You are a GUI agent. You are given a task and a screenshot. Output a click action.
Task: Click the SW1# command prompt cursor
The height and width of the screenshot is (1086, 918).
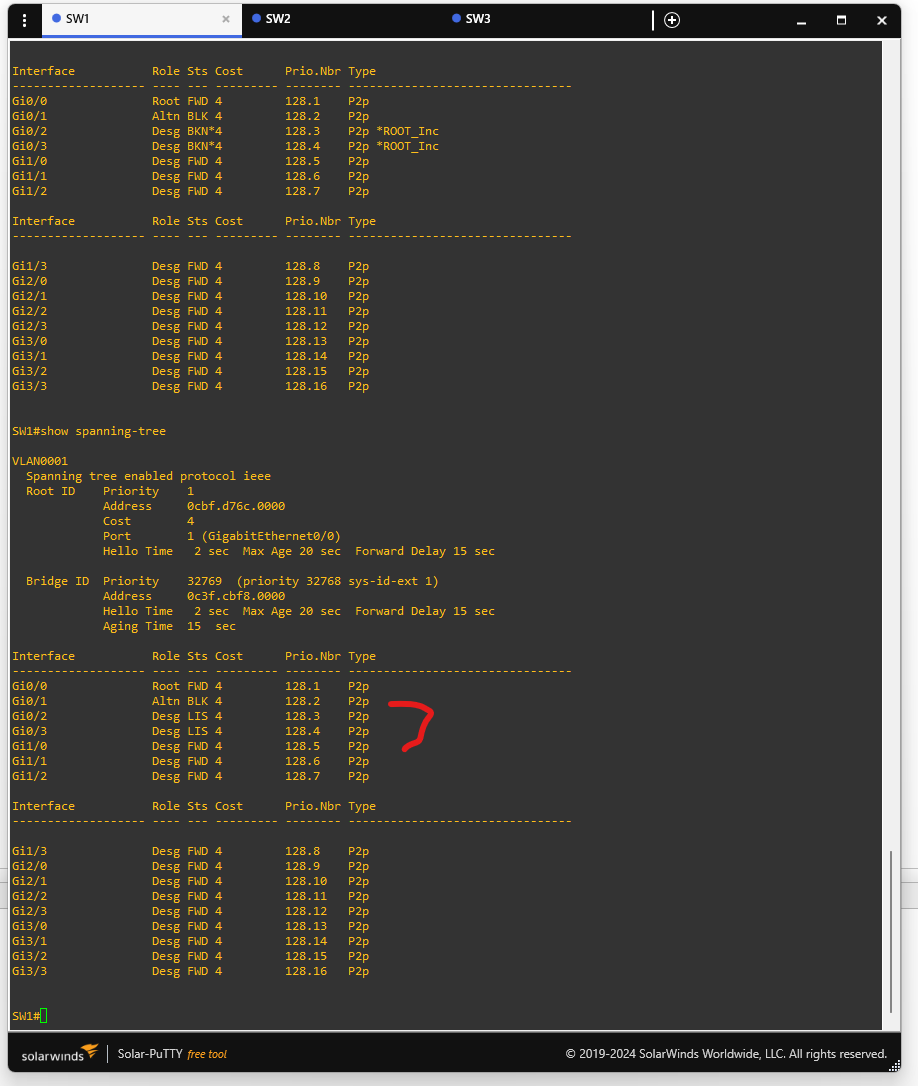(44, 1016)
